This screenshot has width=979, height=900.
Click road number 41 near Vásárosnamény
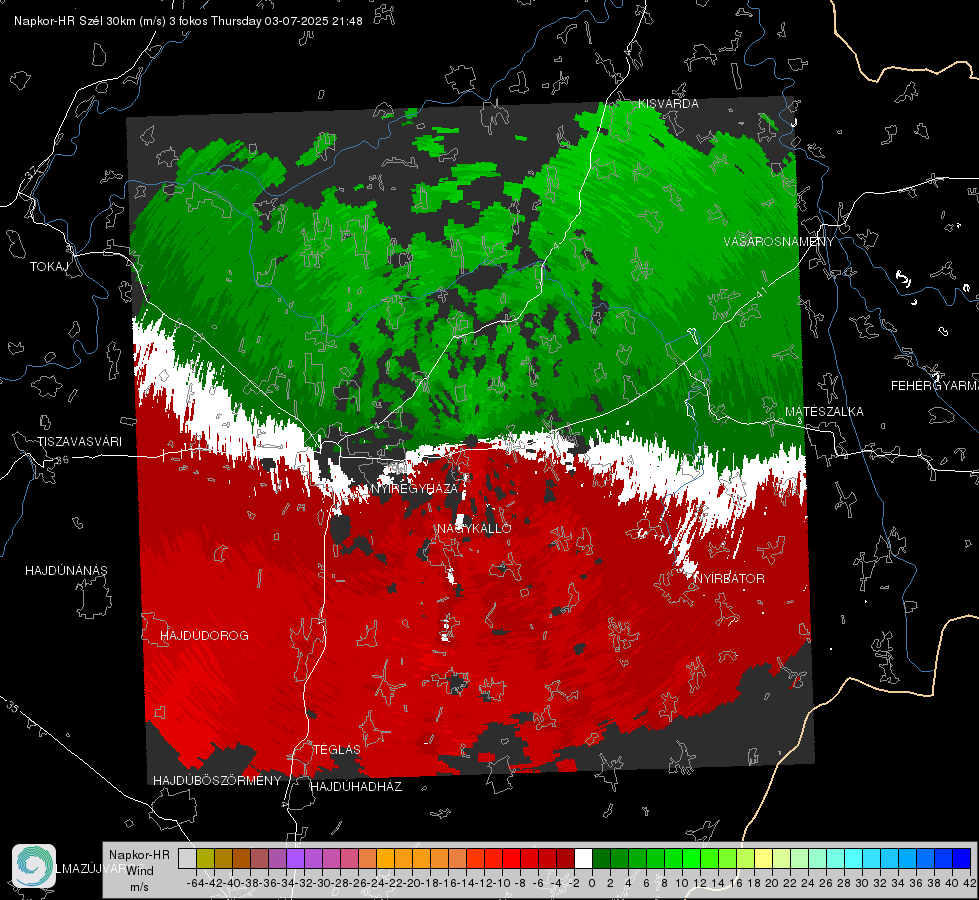(x=760, y=292)
